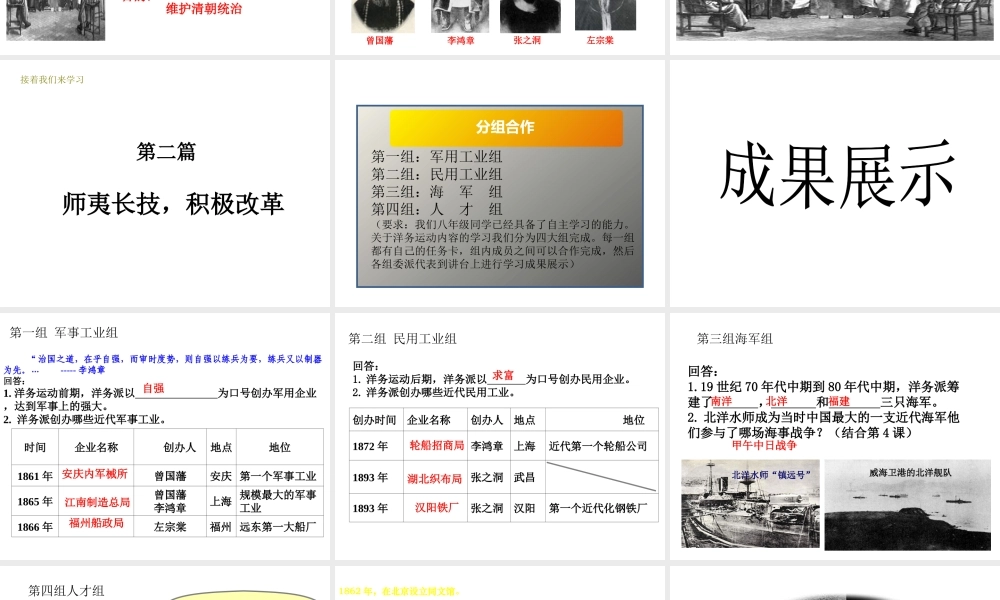Click the 1861 年 cell
This screenshot has height=600, width=1000.
click(35, 476)
